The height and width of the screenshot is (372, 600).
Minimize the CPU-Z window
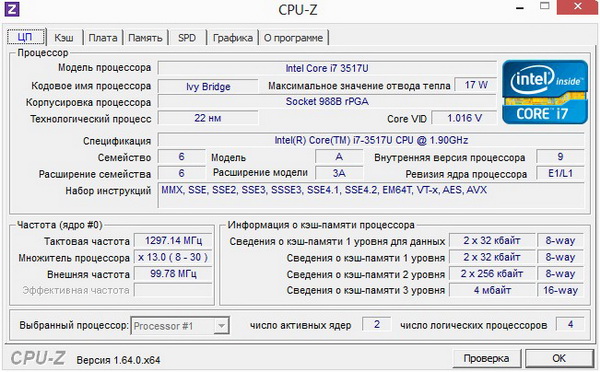pyautogui.click(x=520, y=7)
